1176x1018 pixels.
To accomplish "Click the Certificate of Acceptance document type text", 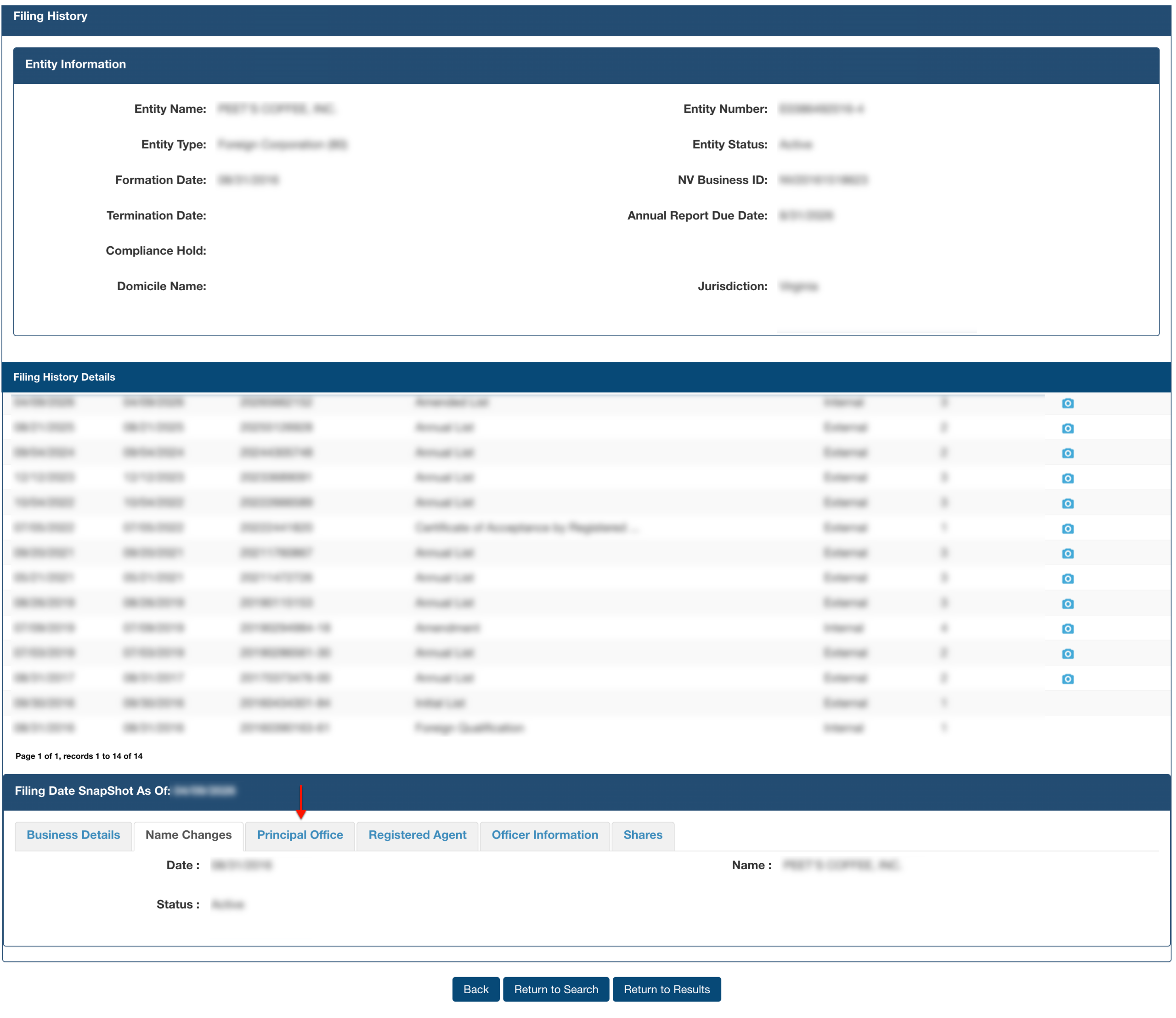I will [526, 528].
